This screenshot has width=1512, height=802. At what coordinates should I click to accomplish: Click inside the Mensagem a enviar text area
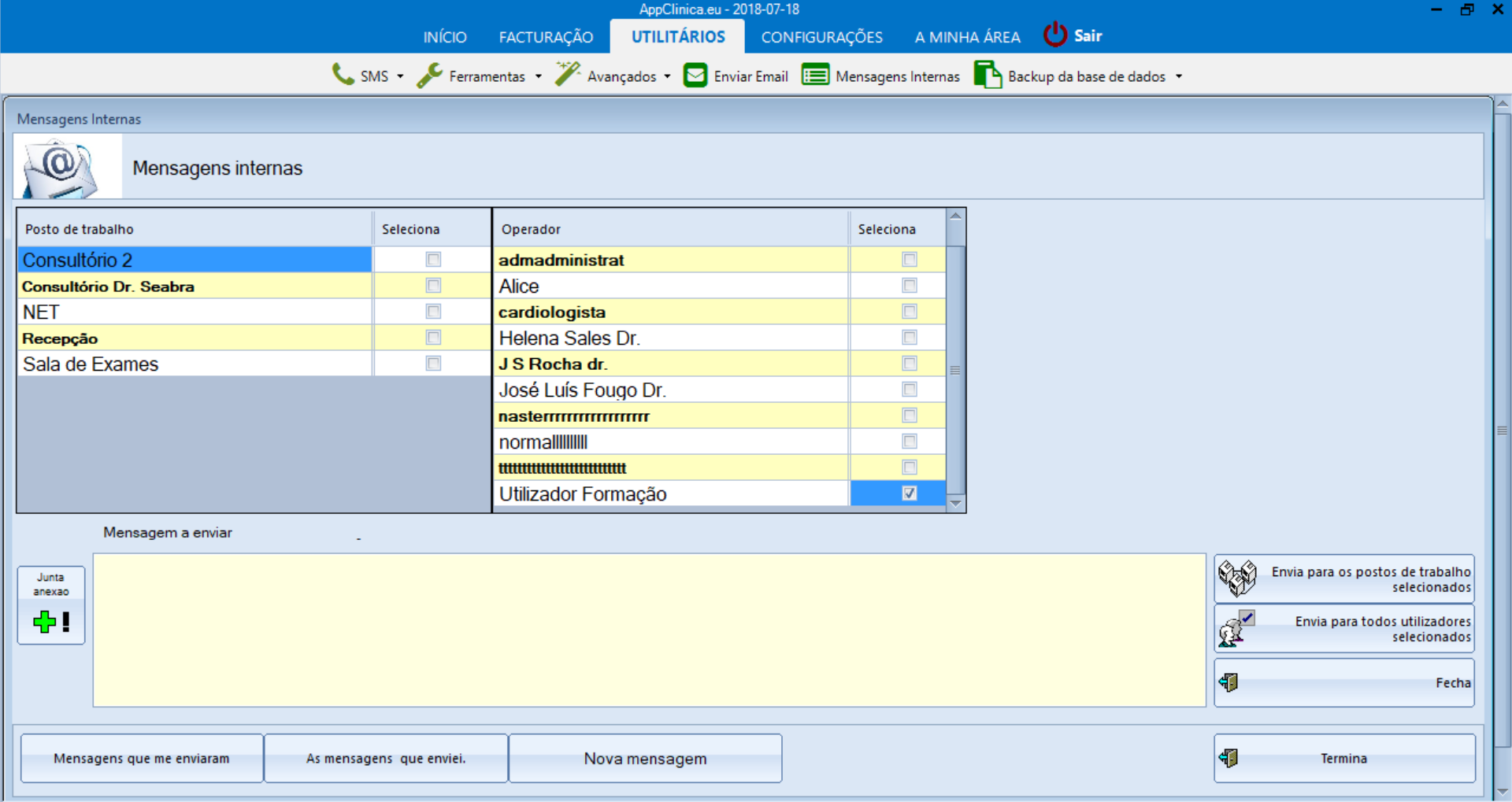[650, 630]
